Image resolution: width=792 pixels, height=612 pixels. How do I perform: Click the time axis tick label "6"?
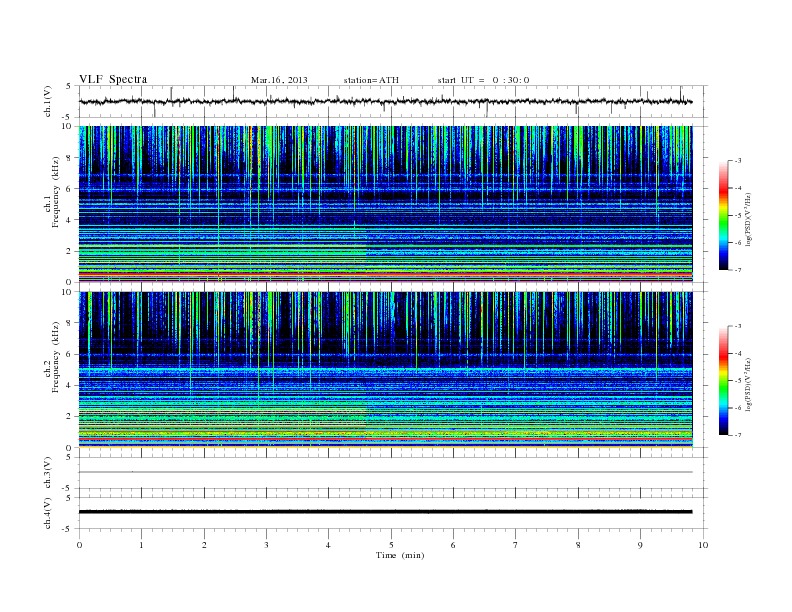click(x=453, y=545)
